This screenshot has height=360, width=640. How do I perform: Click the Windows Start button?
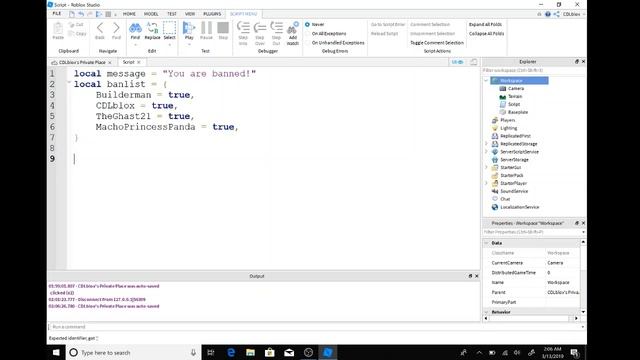click(56, 352)
